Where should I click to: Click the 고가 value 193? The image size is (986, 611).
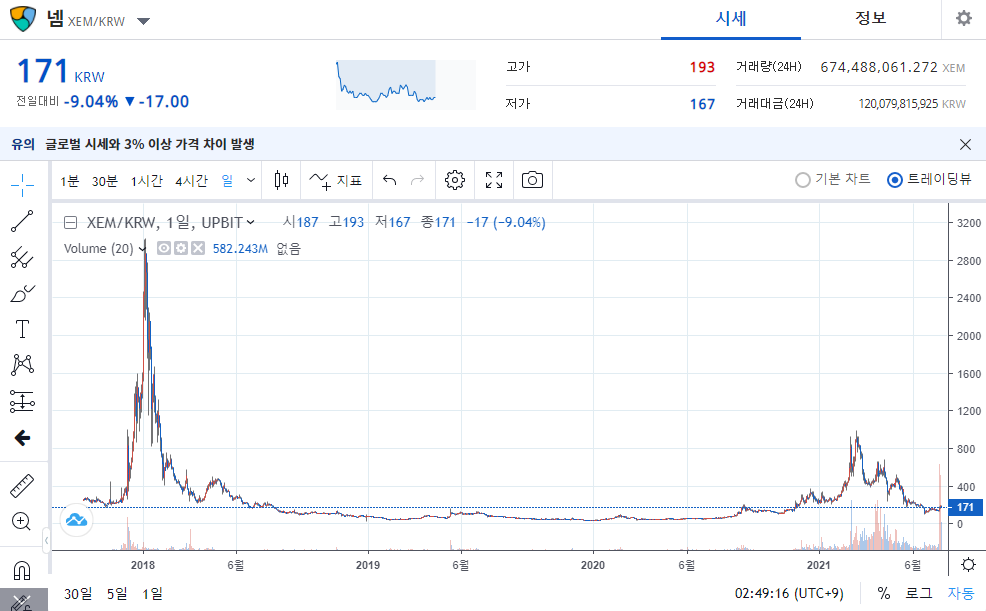tap(702, 67)
